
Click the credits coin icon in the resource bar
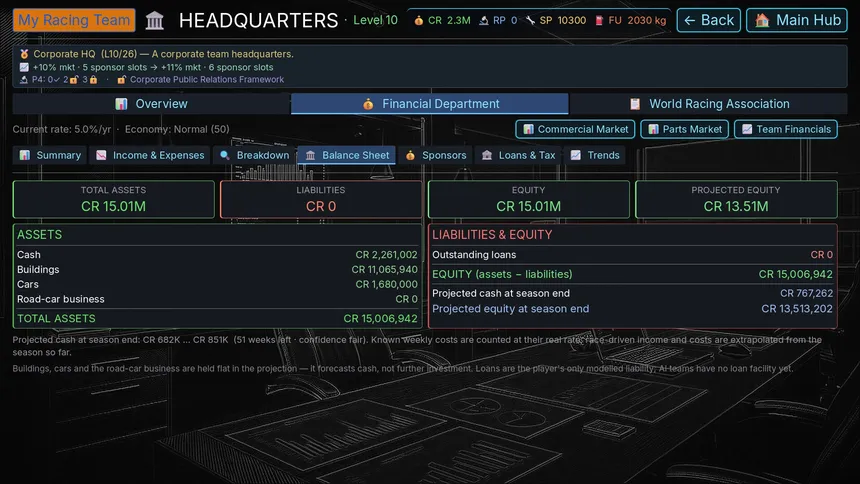(x=418, y=20)
